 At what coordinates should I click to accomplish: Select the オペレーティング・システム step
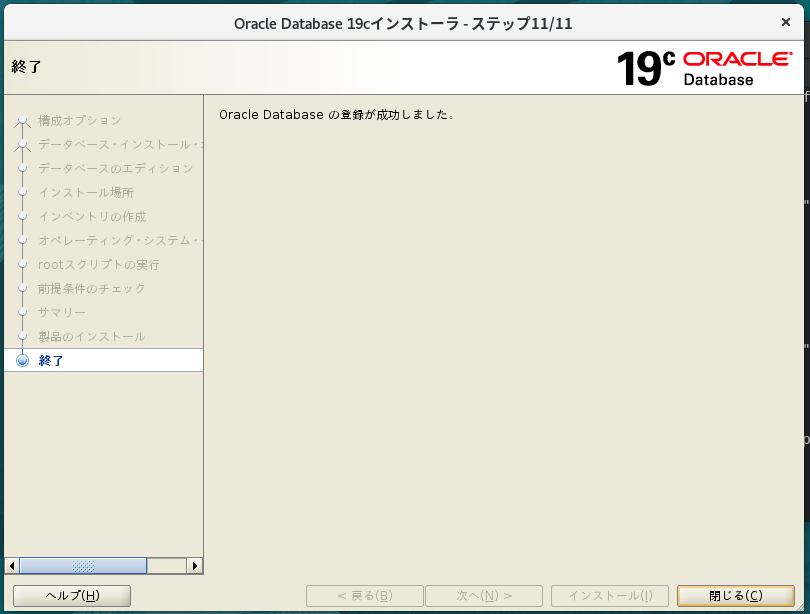coord(120,240)
